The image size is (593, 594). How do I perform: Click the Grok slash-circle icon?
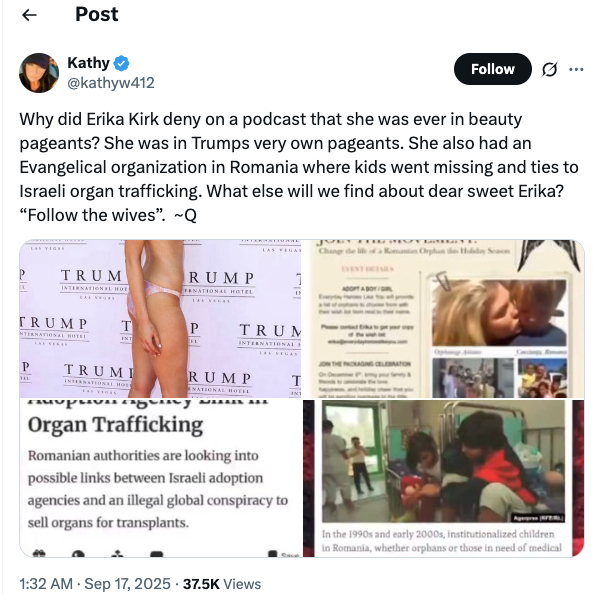(x=549, y=69)
